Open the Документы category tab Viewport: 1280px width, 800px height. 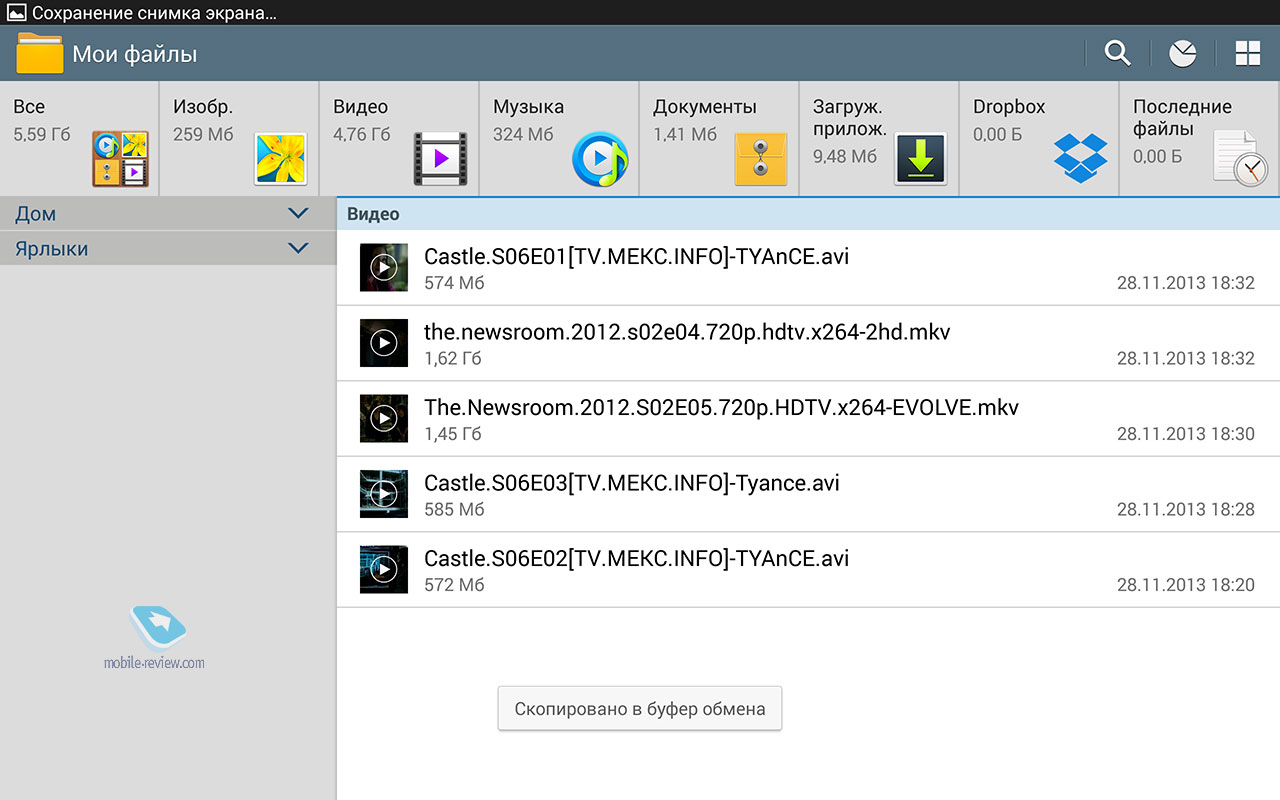pyautogui.click(x=720, y=139)
